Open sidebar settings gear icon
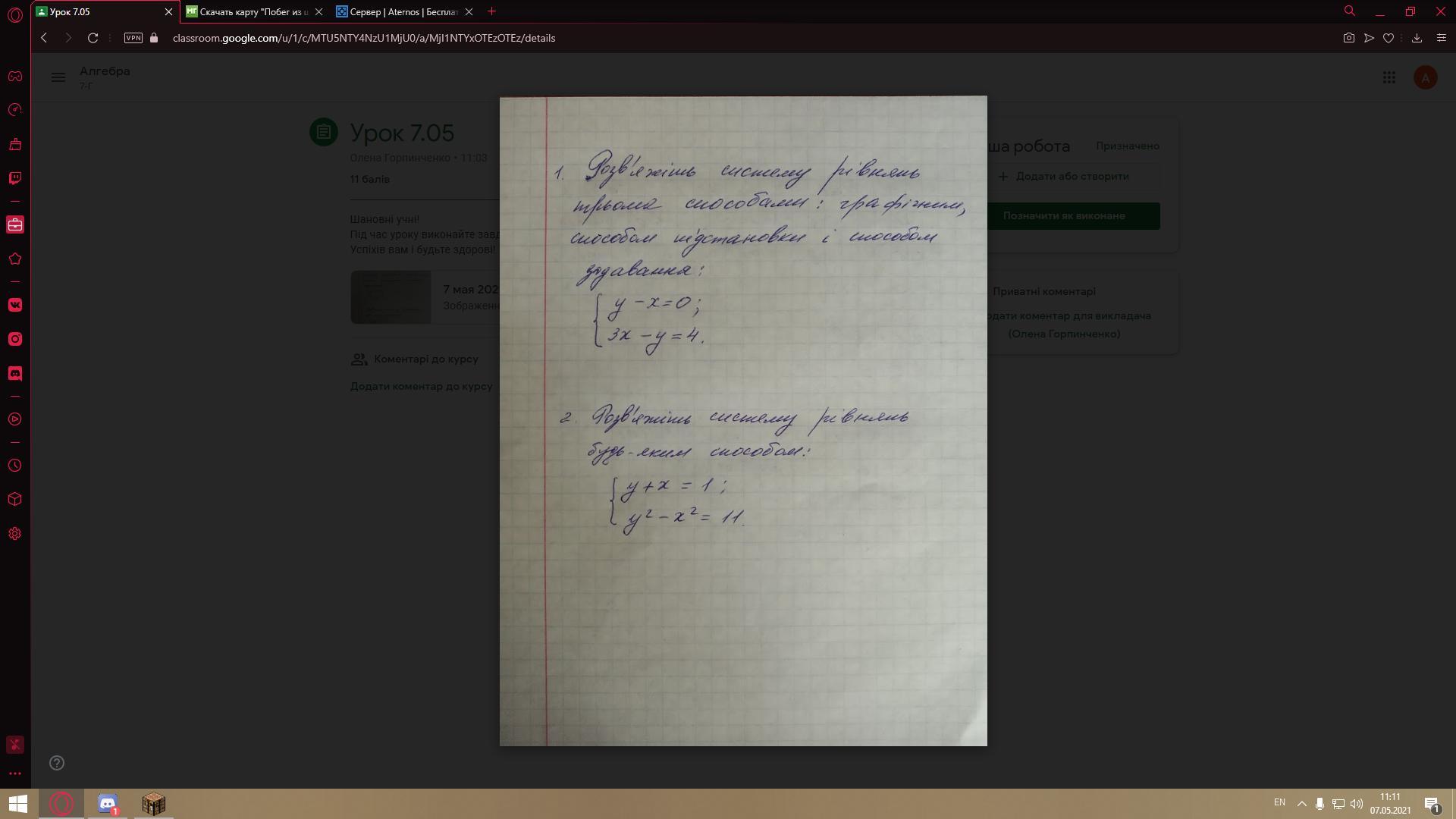The width and height of the screenshot is (1456, 819). (x=15, y=534)
